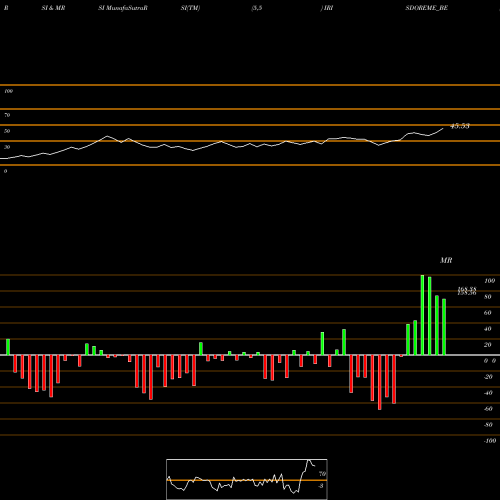The width and height of the screenshot is (500, 500).
Task: Select the -60 label on MR axis
Action: click(488, 409)
